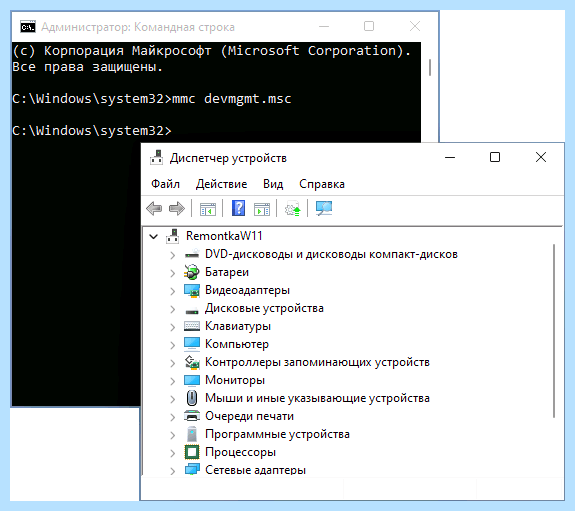Select the Видеоадаптеры label
Image resolution: width=575 pixels, height=511 pixels.
click(x=247, y=290)
